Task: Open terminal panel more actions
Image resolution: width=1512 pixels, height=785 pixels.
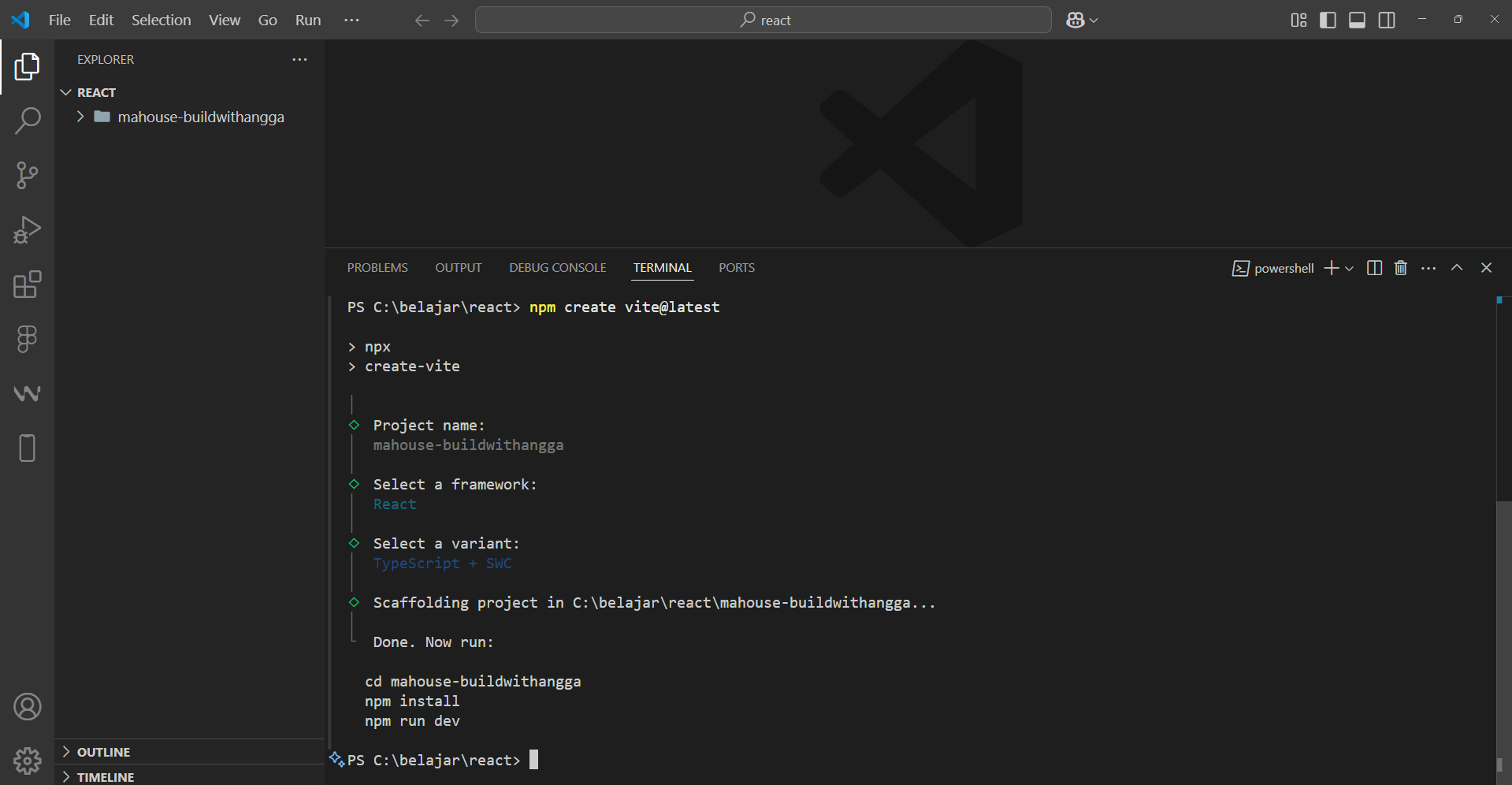Action: pyautogui.click(x=1428, y=268)
